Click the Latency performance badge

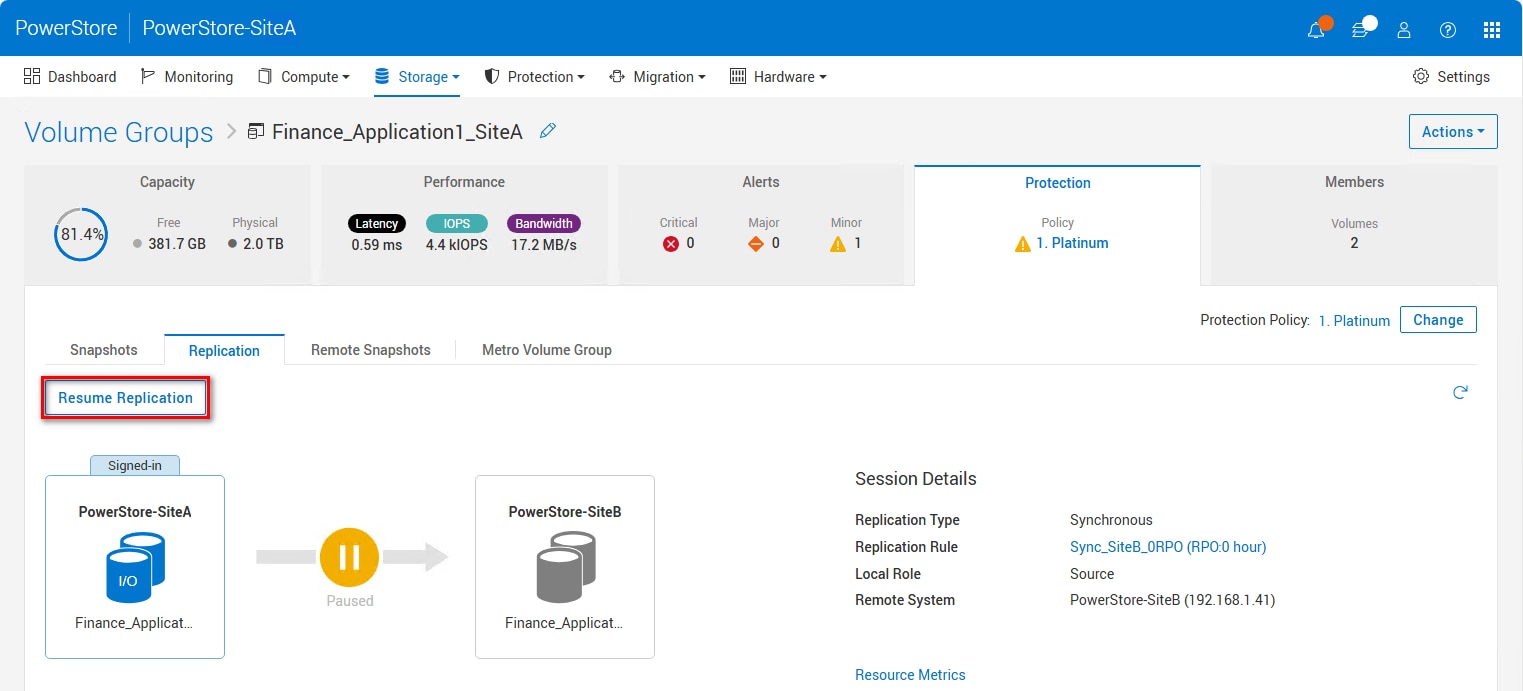click(377, 224)
